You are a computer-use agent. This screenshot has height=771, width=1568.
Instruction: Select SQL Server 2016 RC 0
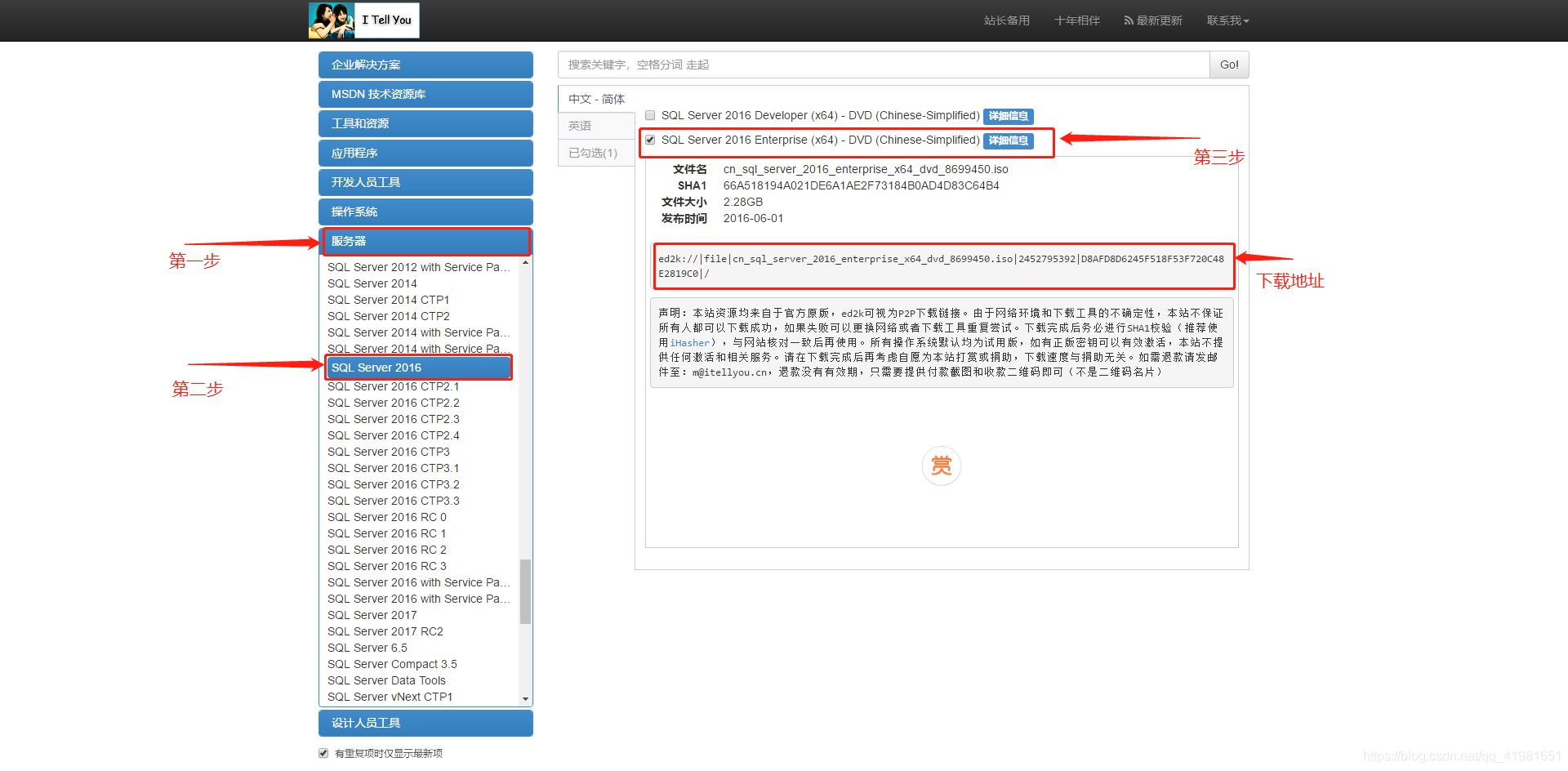point(387,517)
